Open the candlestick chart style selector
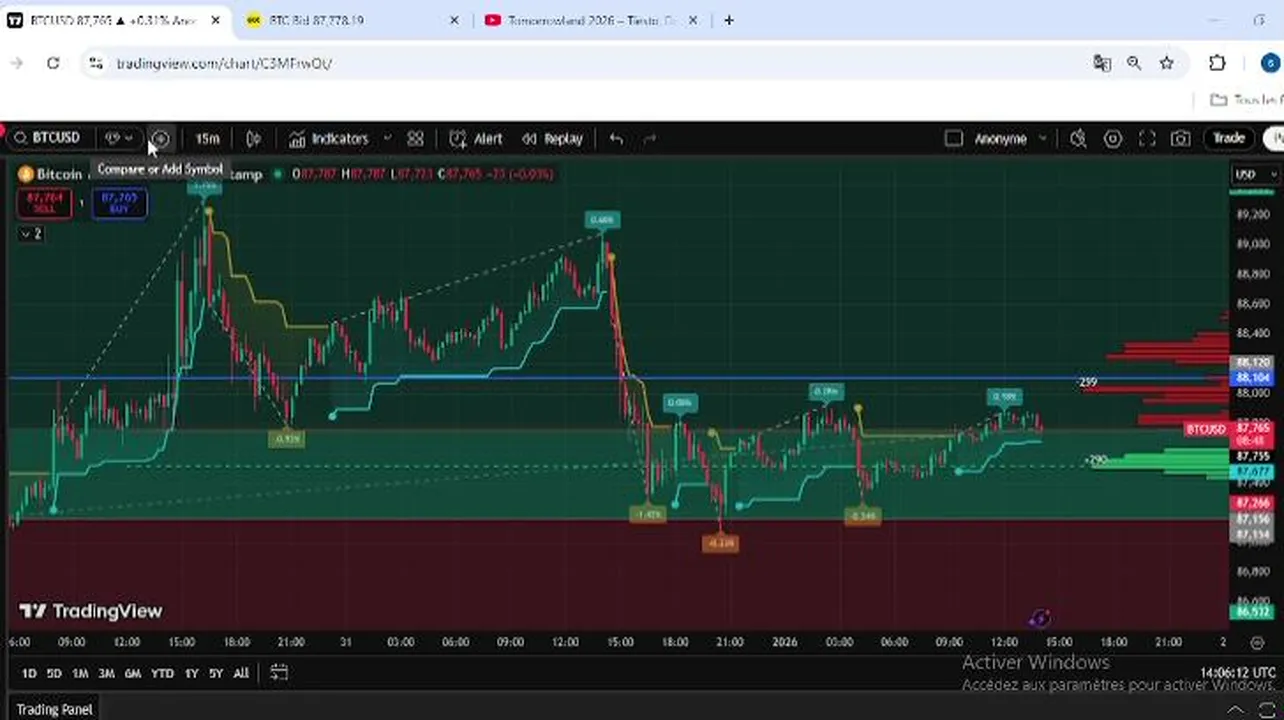The width and height of the screenshot is (1284, 720). click(x=254, y=139)
